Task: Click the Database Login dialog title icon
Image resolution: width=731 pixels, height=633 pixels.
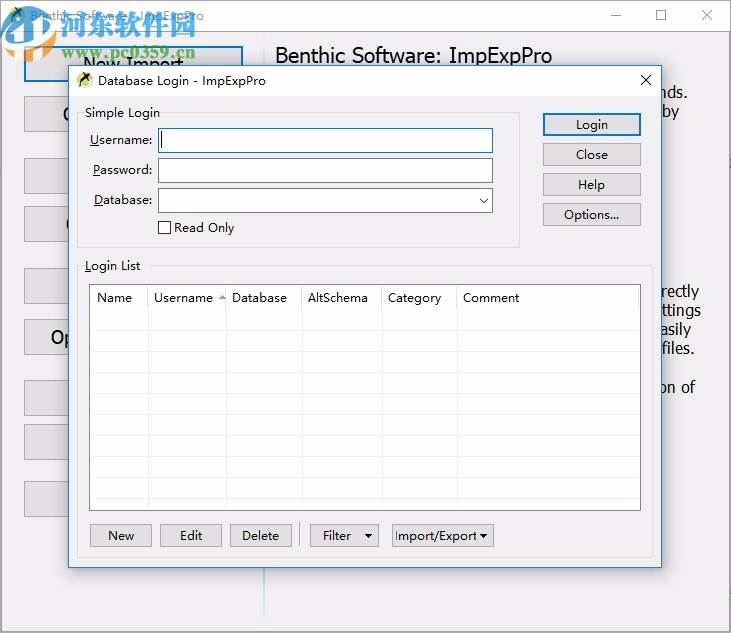Action: point(85,80)
